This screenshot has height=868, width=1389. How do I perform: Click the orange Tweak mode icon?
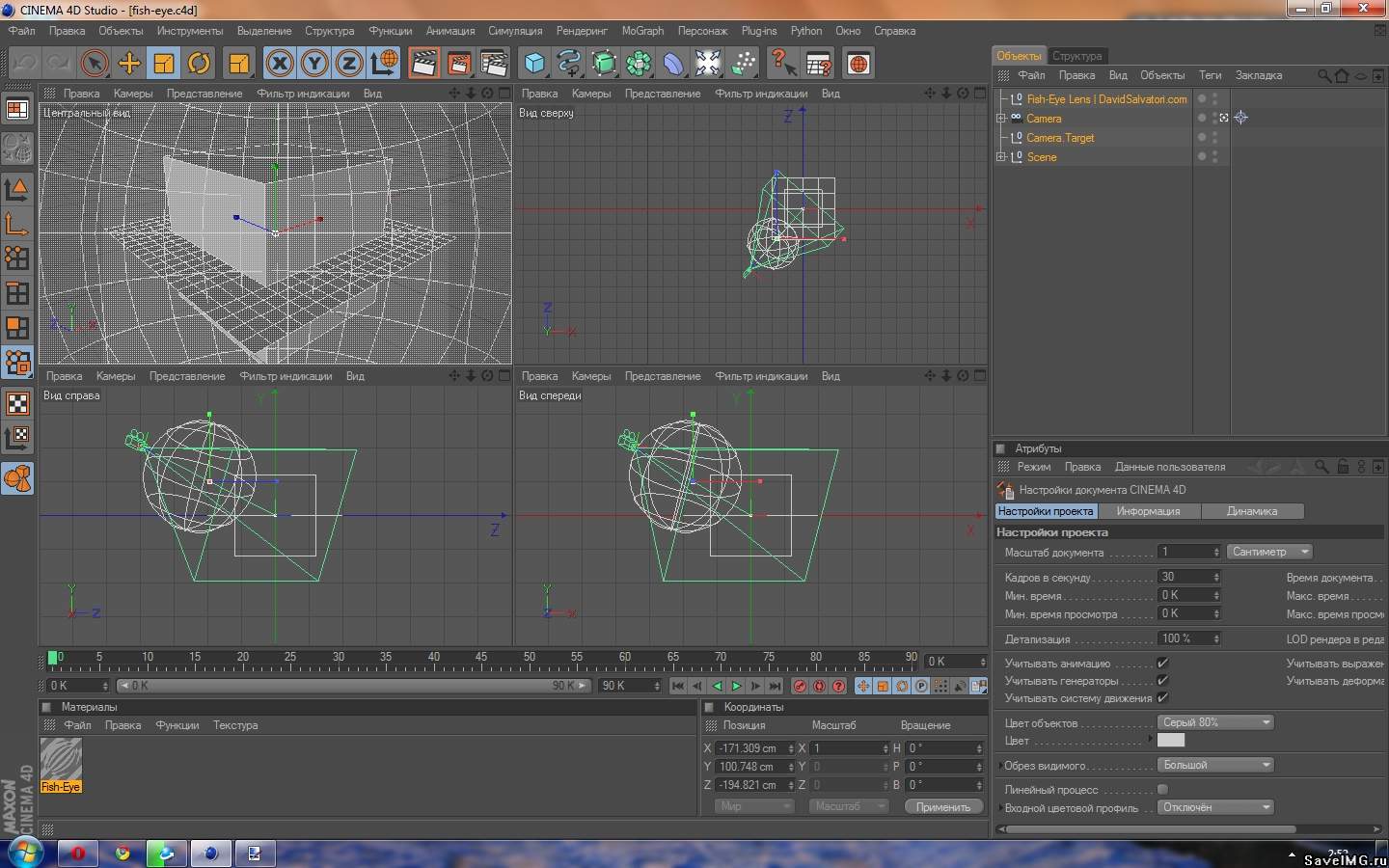tap(17, 478)
